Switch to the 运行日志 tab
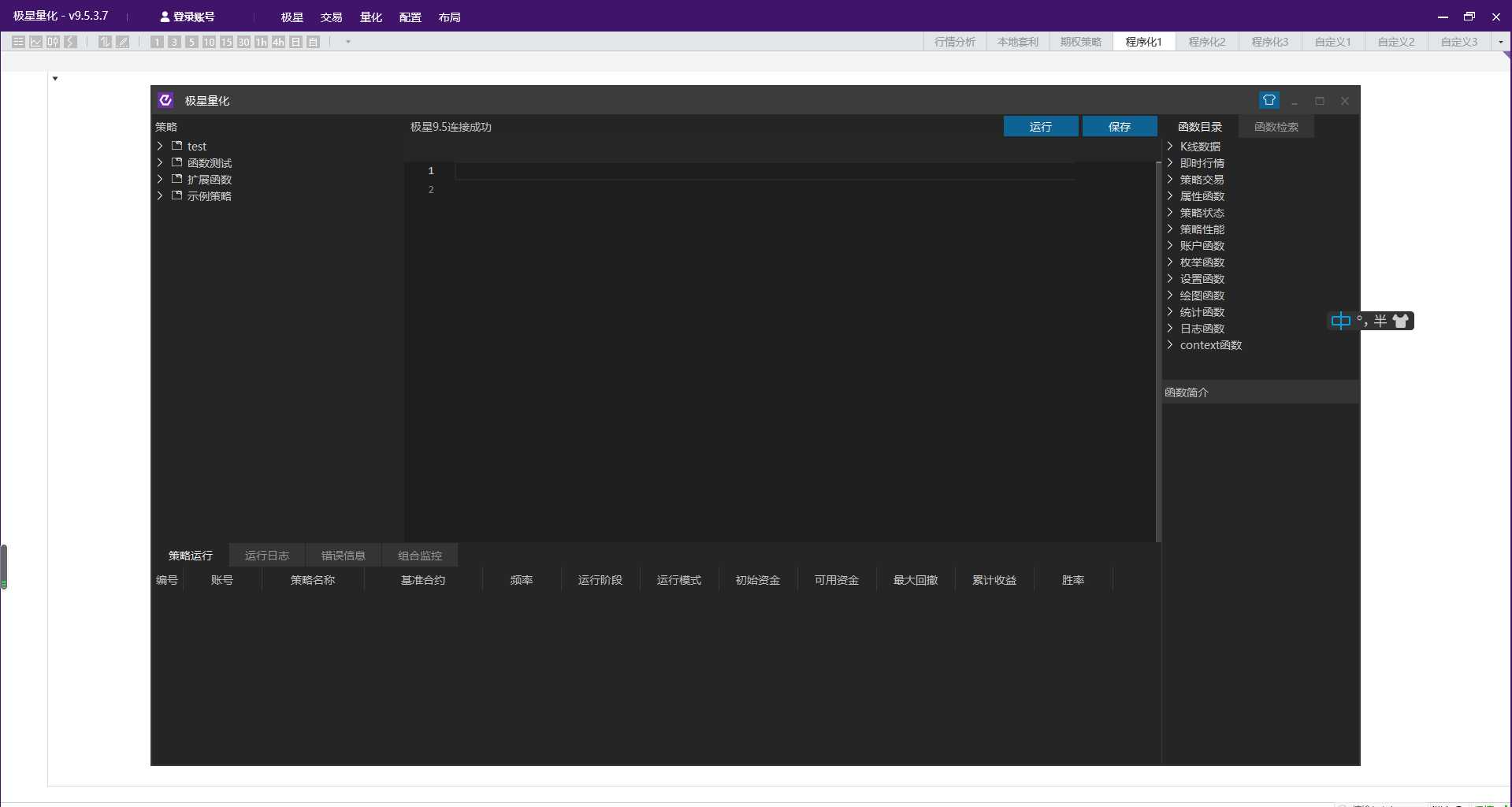This screenshot has height=807, width=1512. [267, 555]
